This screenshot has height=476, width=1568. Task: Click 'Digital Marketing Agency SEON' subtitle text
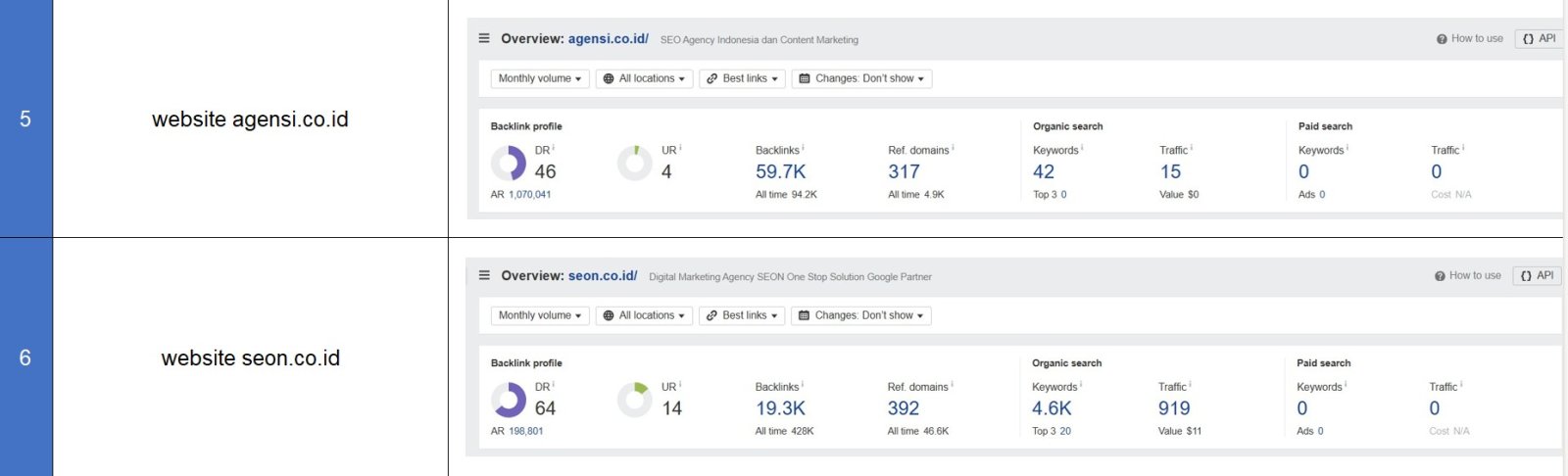tap(716, 277)
